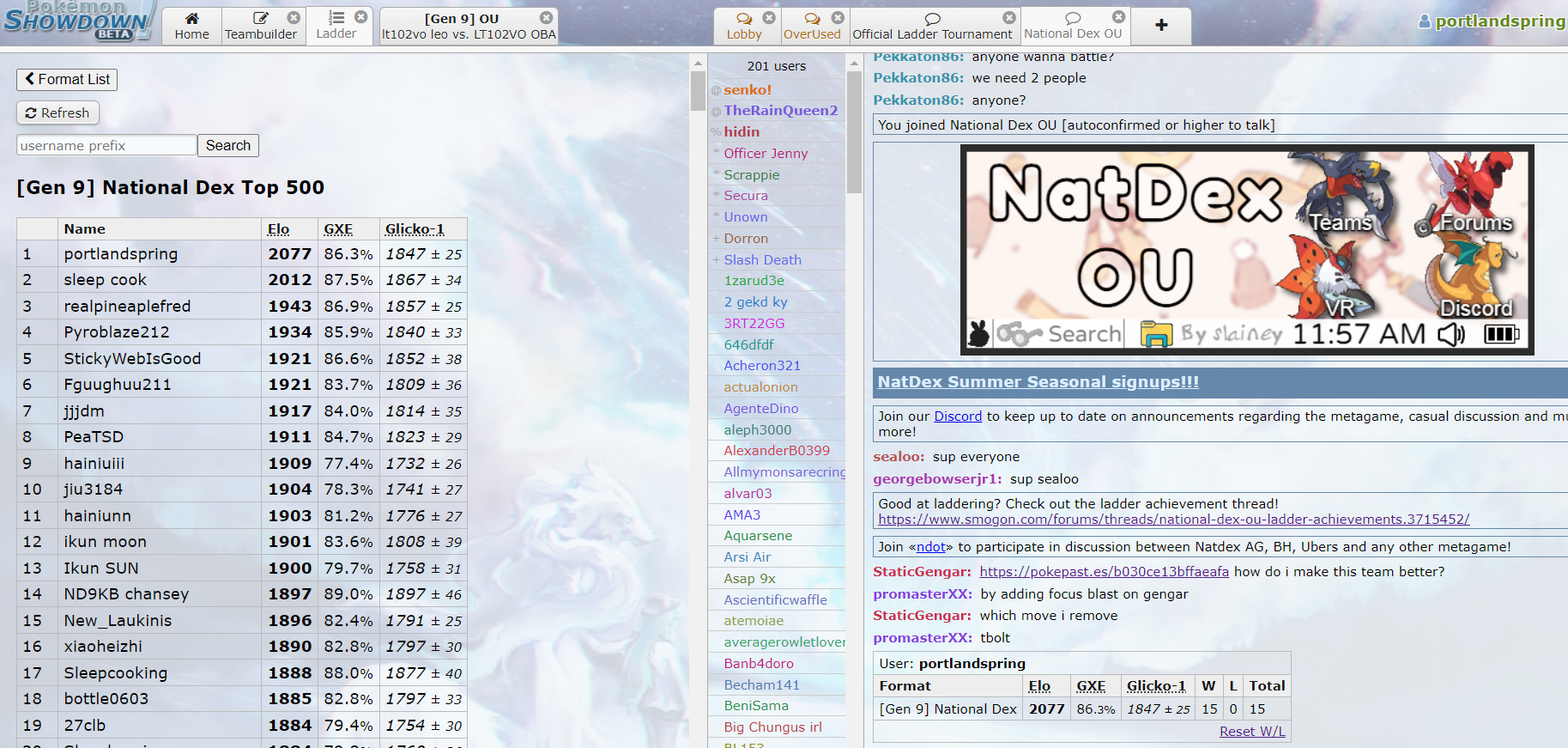This screenshot has width=1568, height=748.
Task: Close the OverUsed chat tab
Action: [838, 17]
